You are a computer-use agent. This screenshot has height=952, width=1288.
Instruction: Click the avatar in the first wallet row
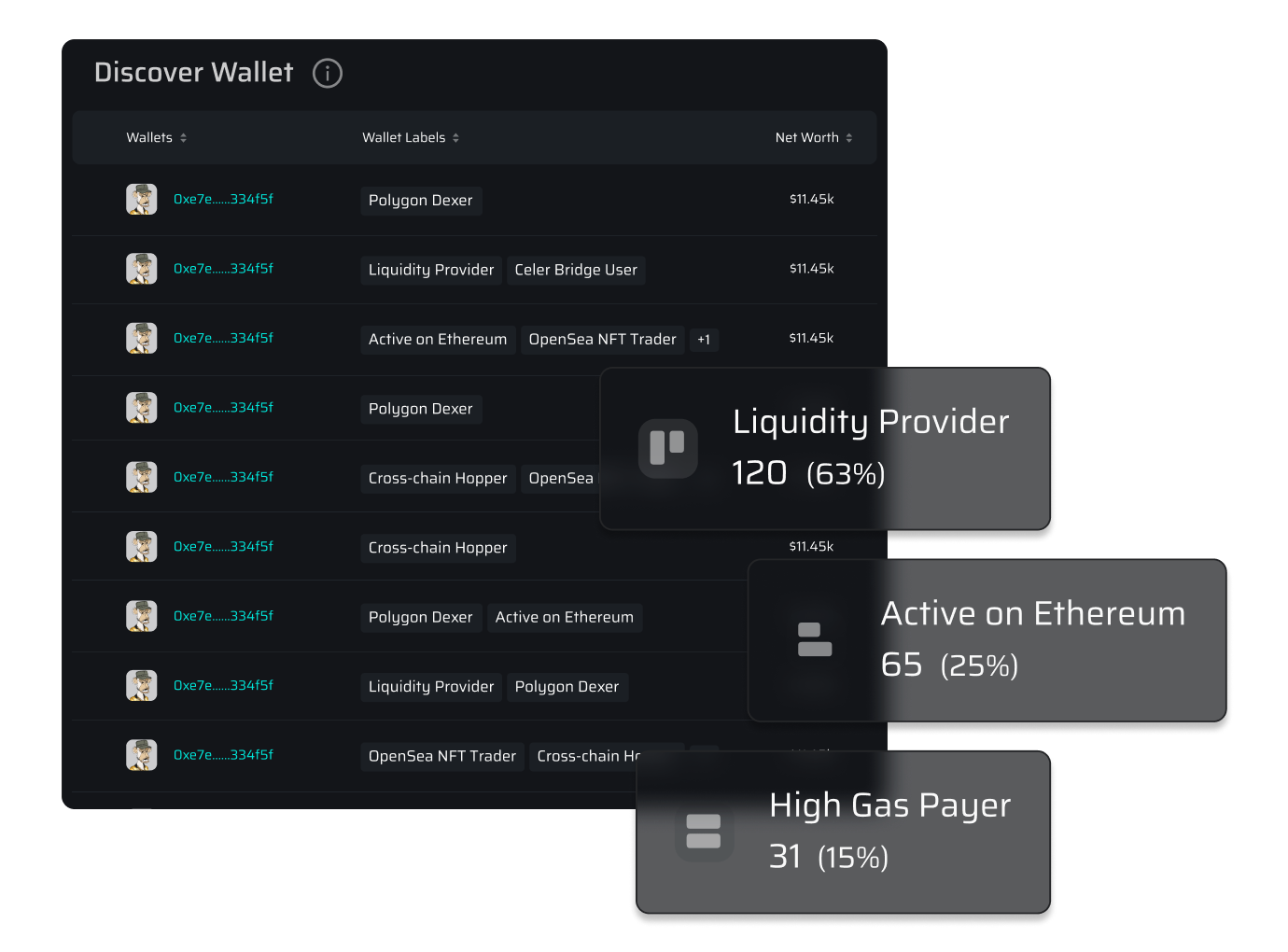click(142, 199)
